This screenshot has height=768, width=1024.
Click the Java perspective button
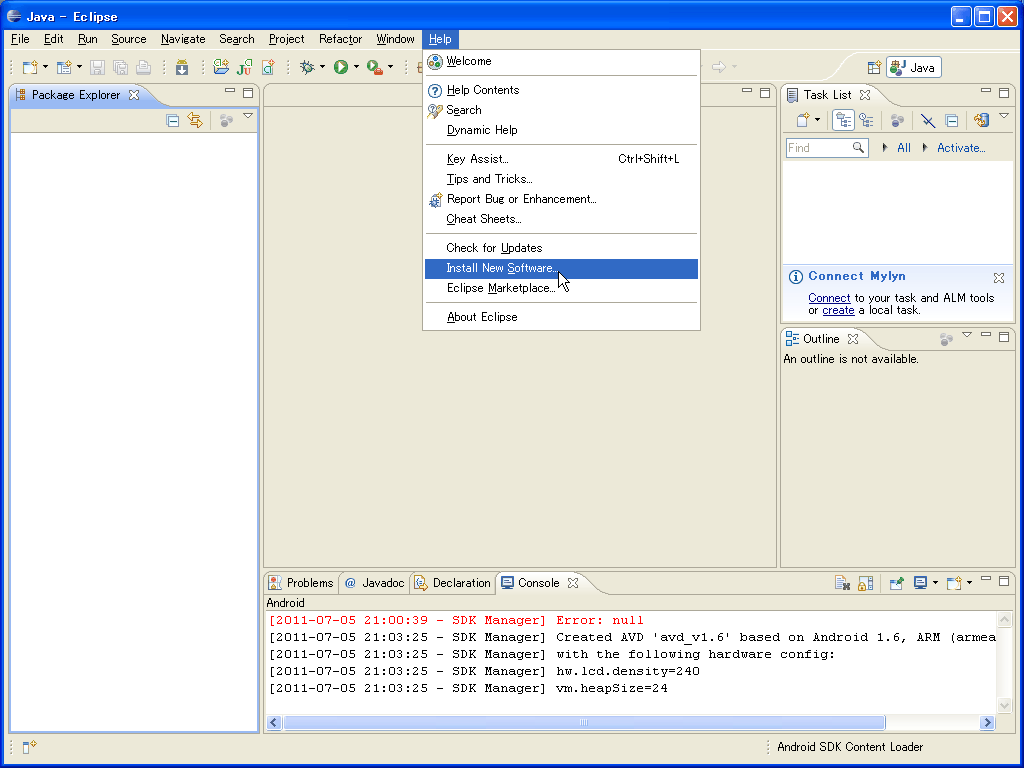(x=914, y=67)
